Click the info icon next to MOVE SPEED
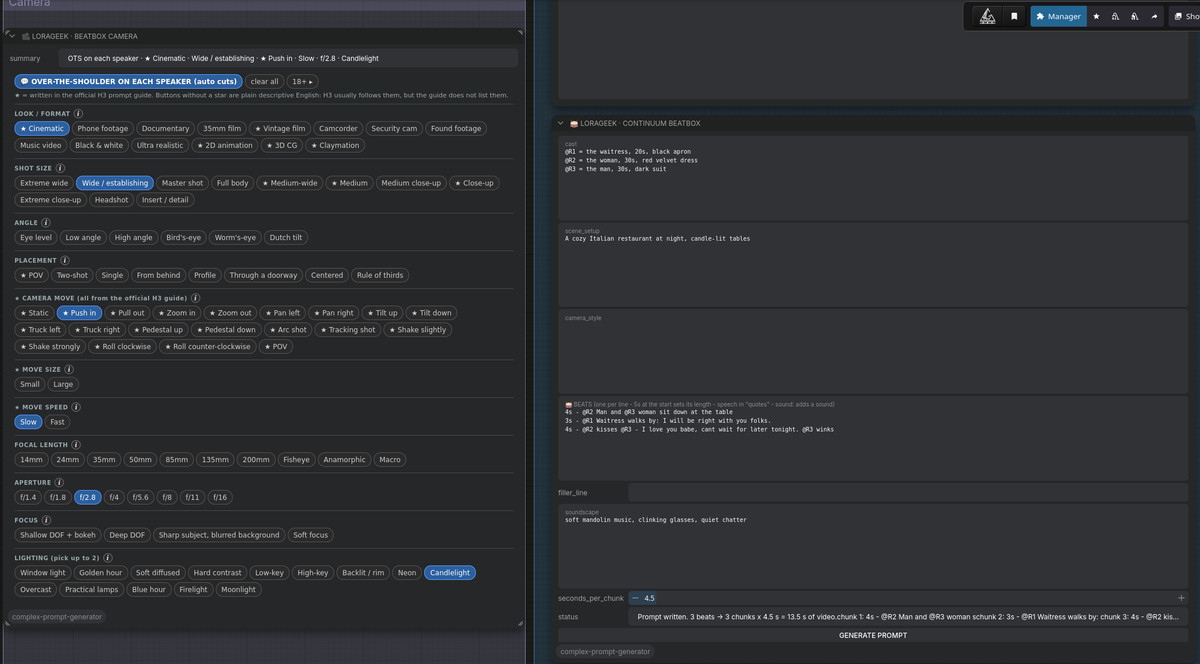This screenshot has height=664, width=1200. click(76, 407)
